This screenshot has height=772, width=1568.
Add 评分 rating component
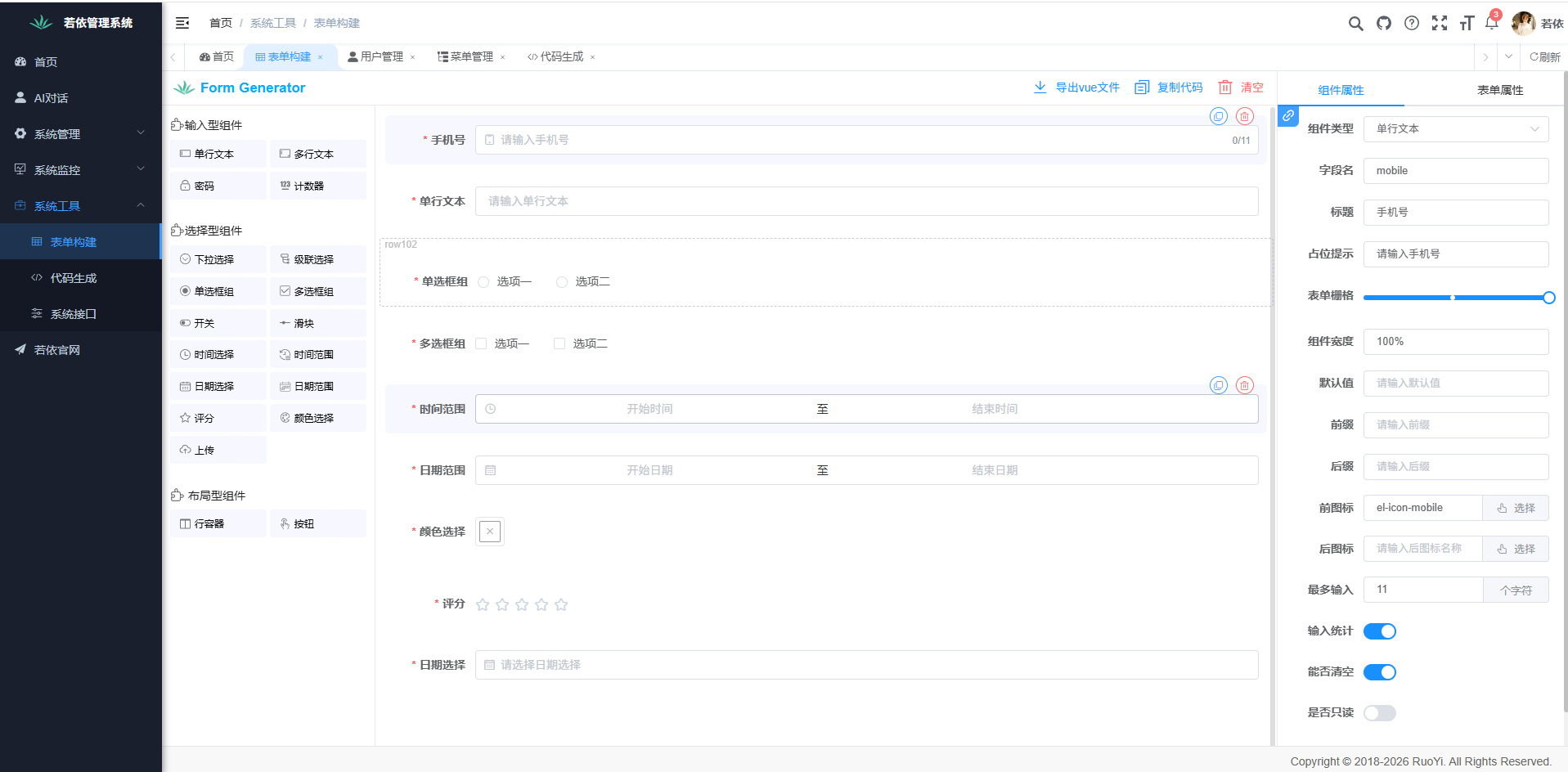pyautogui.click(x=218, y=418)
